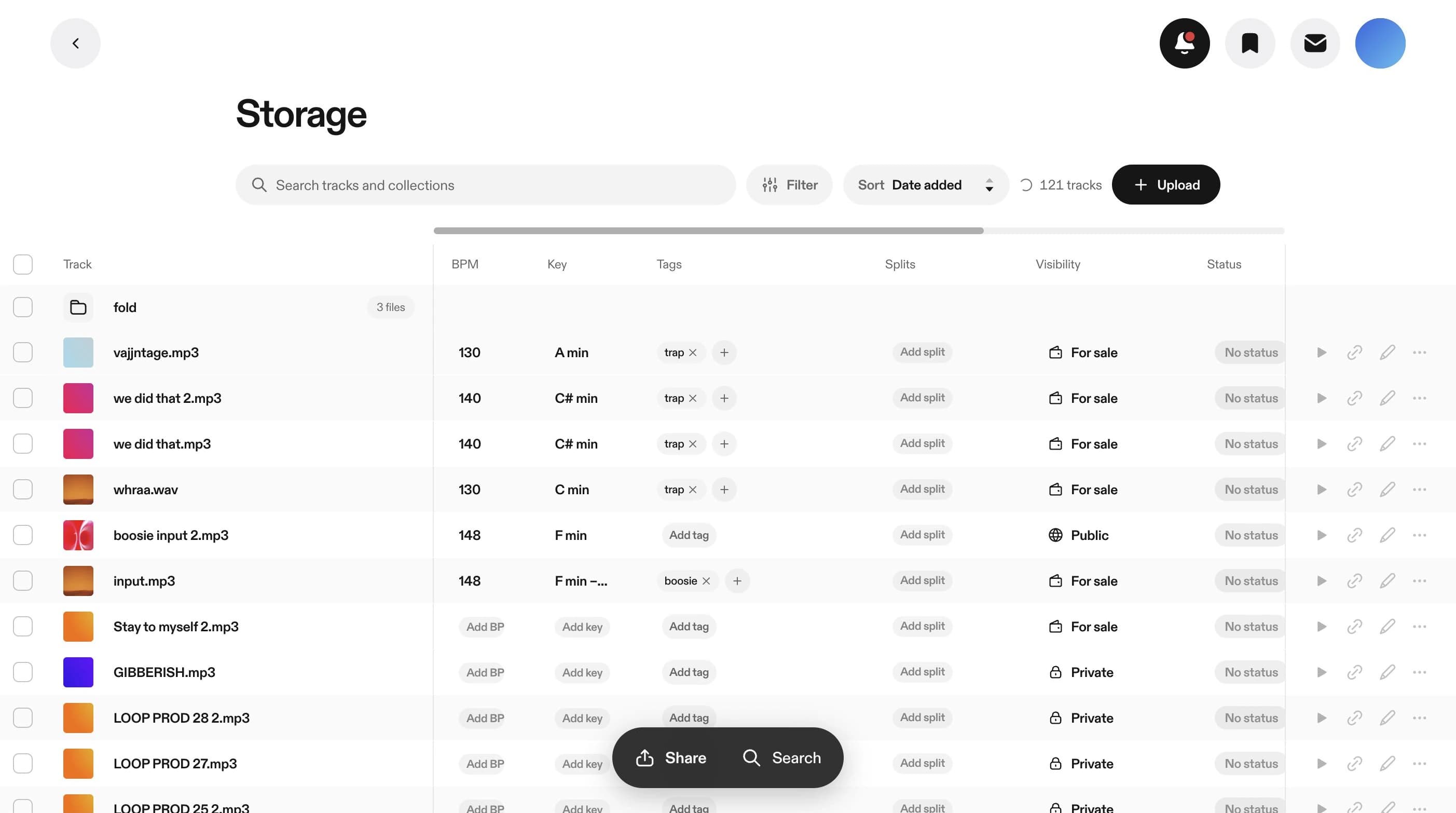1456x813 pixels.
Task: Edit Stay to myself 2.mp3 with the pencil
Action: coord(1387,627)
